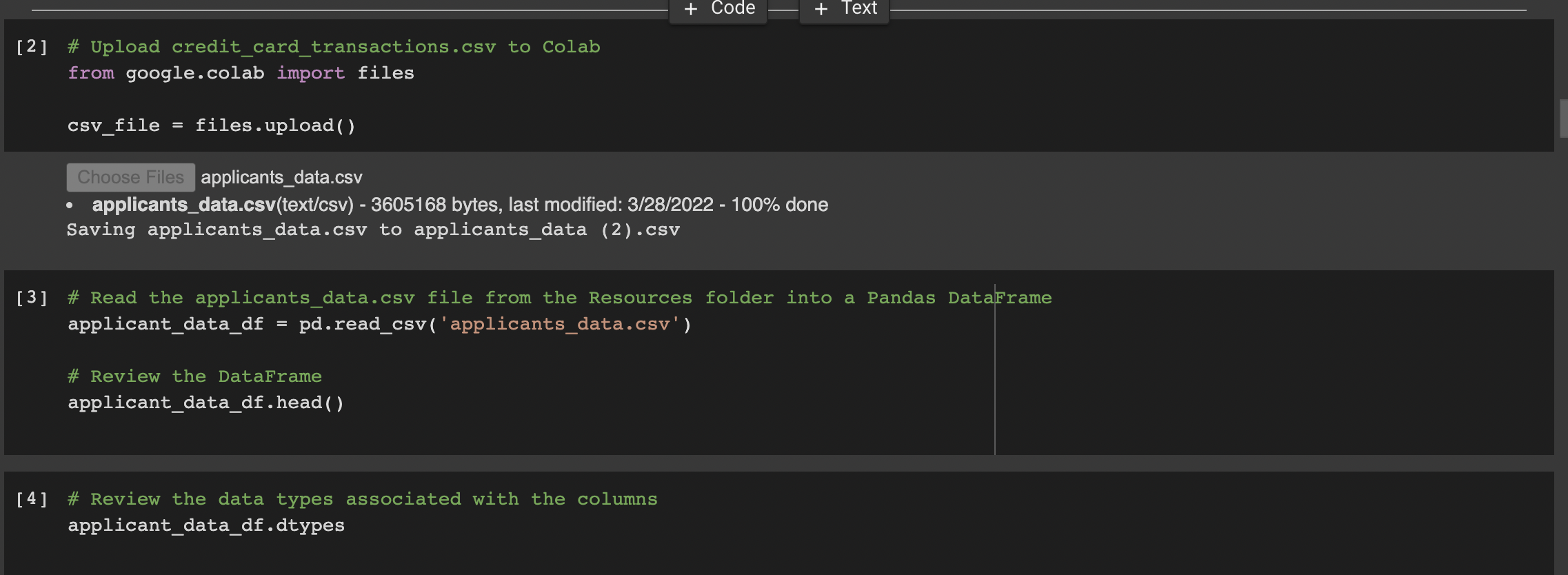Click the bold applicants_data.csv upload status entry
Viewport: 1568px width, 575px height.
[183, 205]
